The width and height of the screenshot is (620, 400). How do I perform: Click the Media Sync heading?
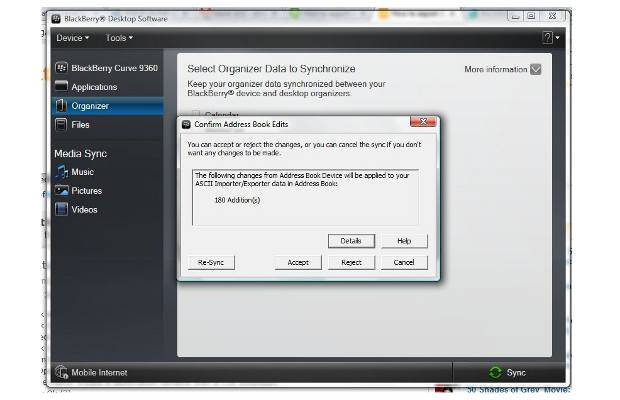[x=81, y=154]
